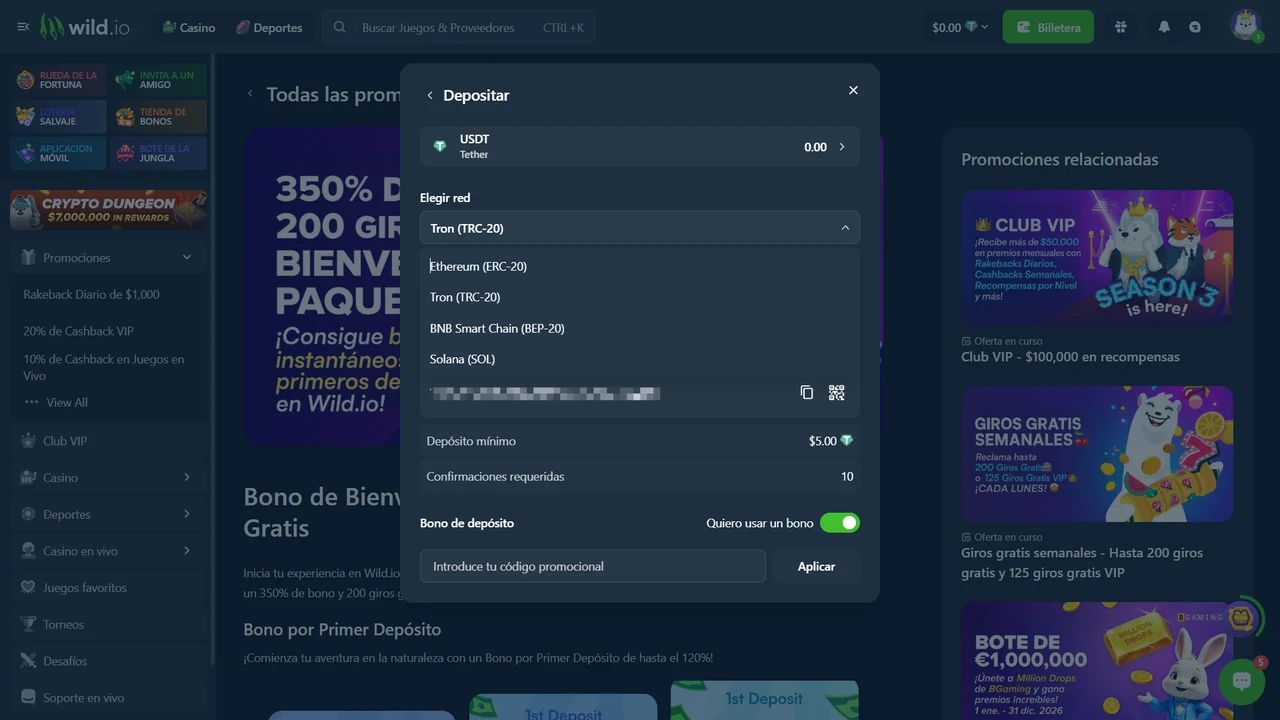Show the deposit QR code
1280x720 pixels.
pos(837,393)
